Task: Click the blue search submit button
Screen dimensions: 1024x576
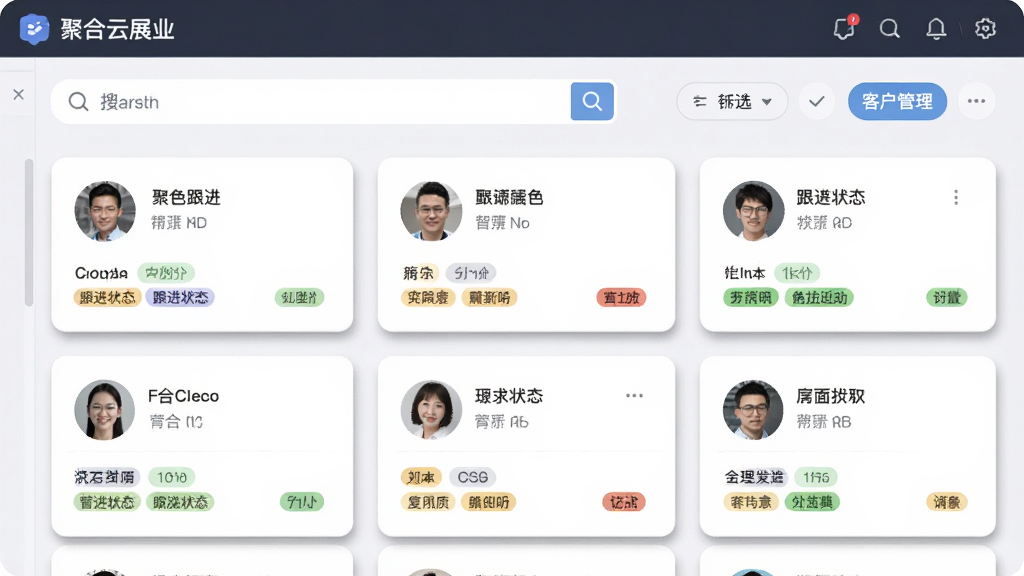Action: [x=592, y=101]
